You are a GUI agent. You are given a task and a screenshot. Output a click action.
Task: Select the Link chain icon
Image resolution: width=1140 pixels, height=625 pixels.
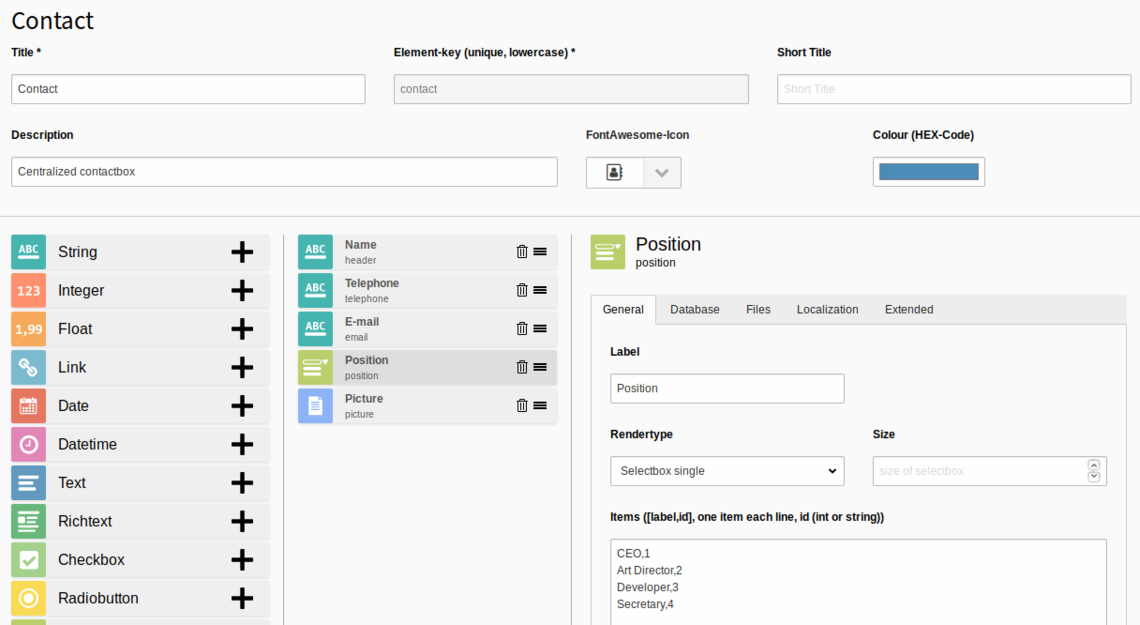(28, 367)
